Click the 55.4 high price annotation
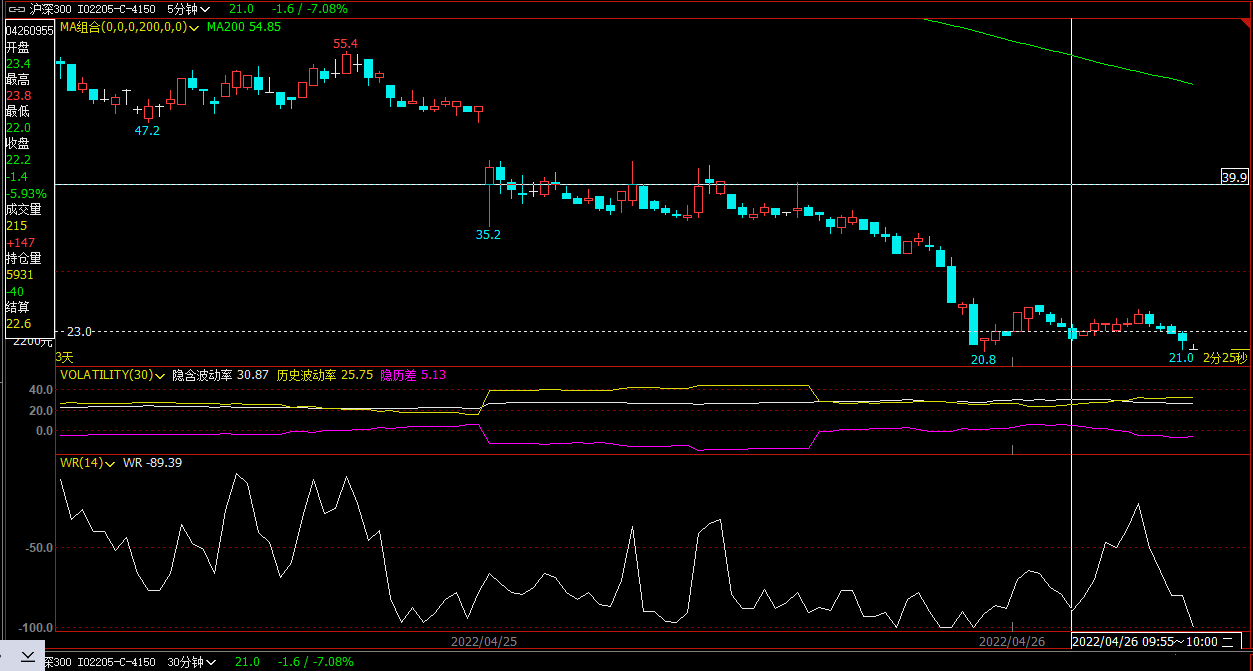The width and height of the screenshot is (1253, 671). point(345,44)
